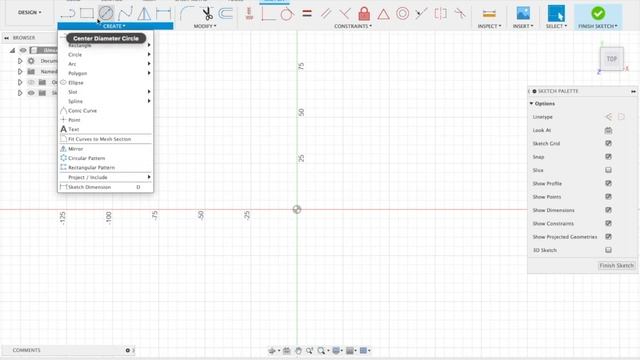Toggle the Sketch Grid checkbox
Image resolution: width=640 pixels, height=360 pixels.
point(608,143)
